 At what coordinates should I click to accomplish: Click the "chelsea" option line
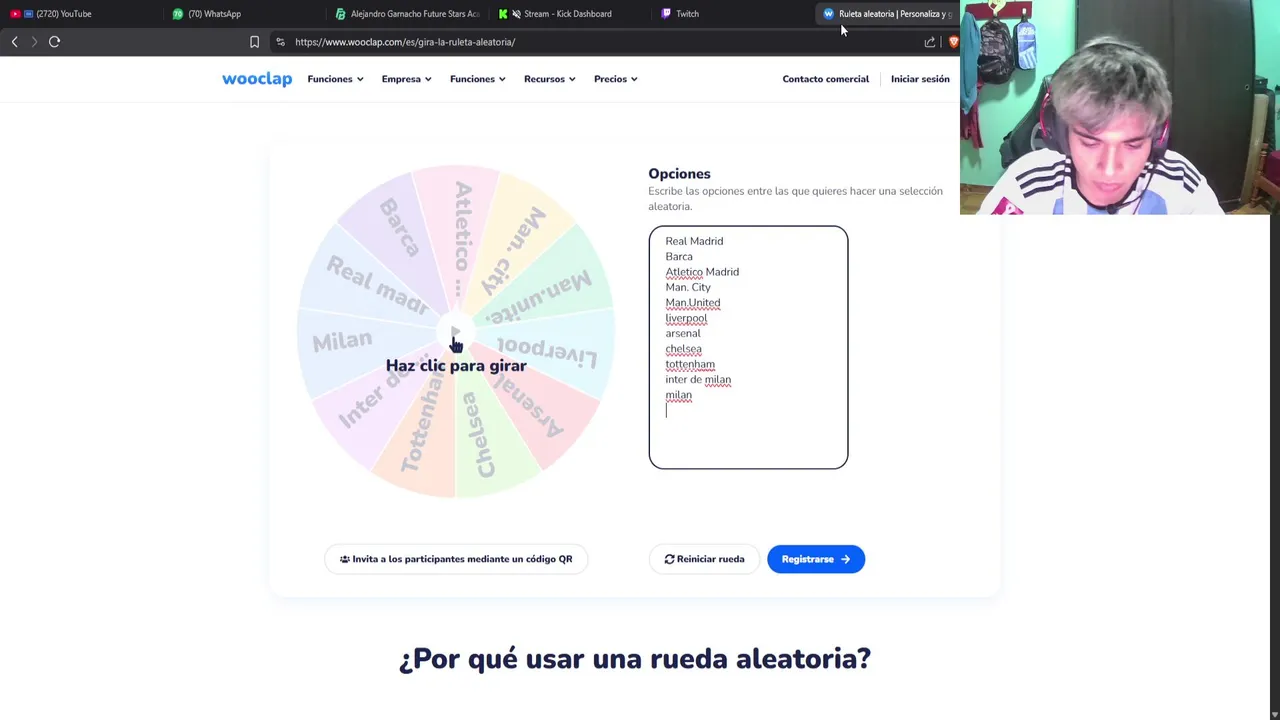point(683,349)
